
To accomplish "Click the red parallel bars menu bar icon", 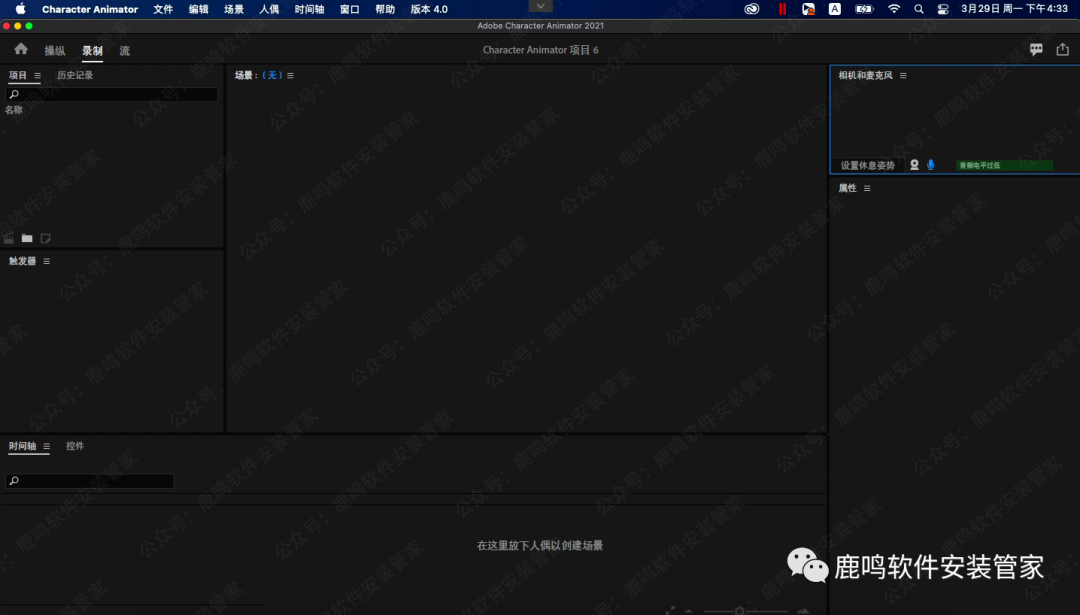I will [782, 9].
